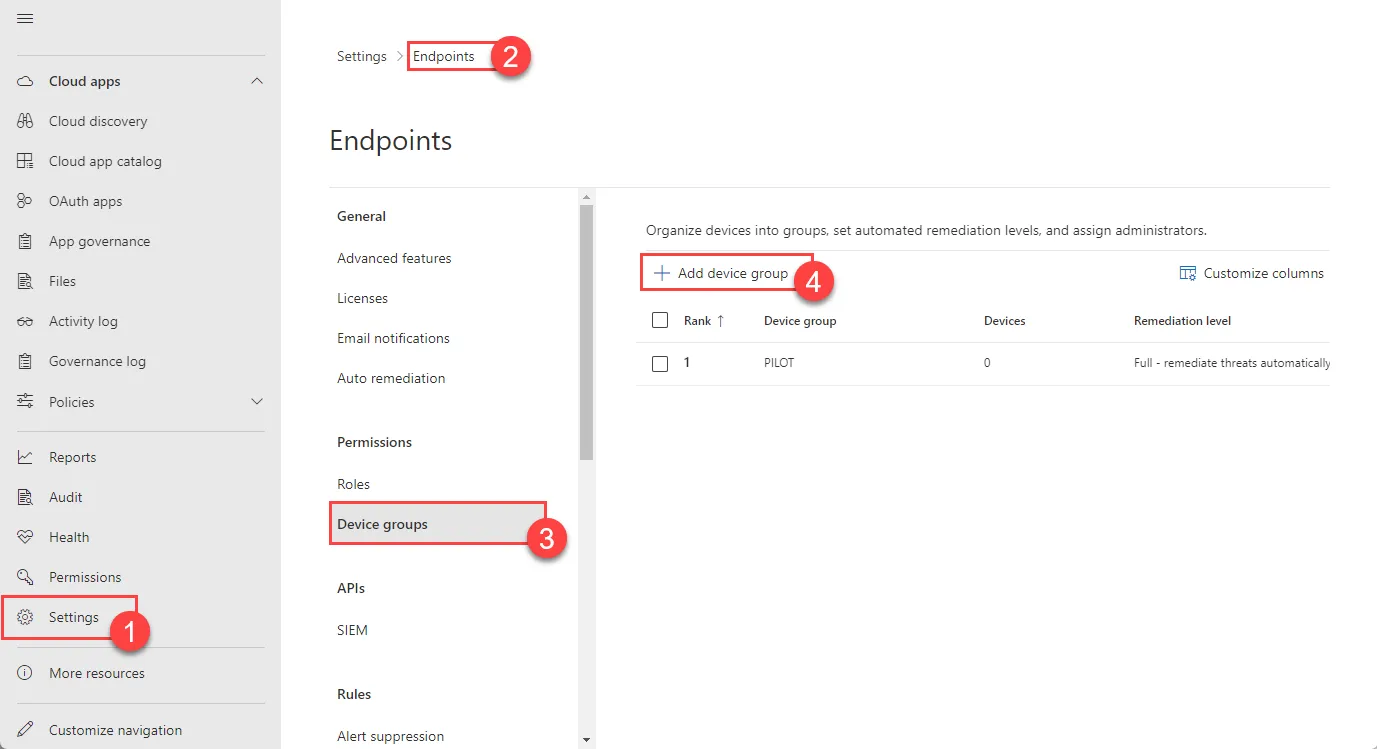
Task: Click the Endpoints breadcrumb
Action: [444, 56]
